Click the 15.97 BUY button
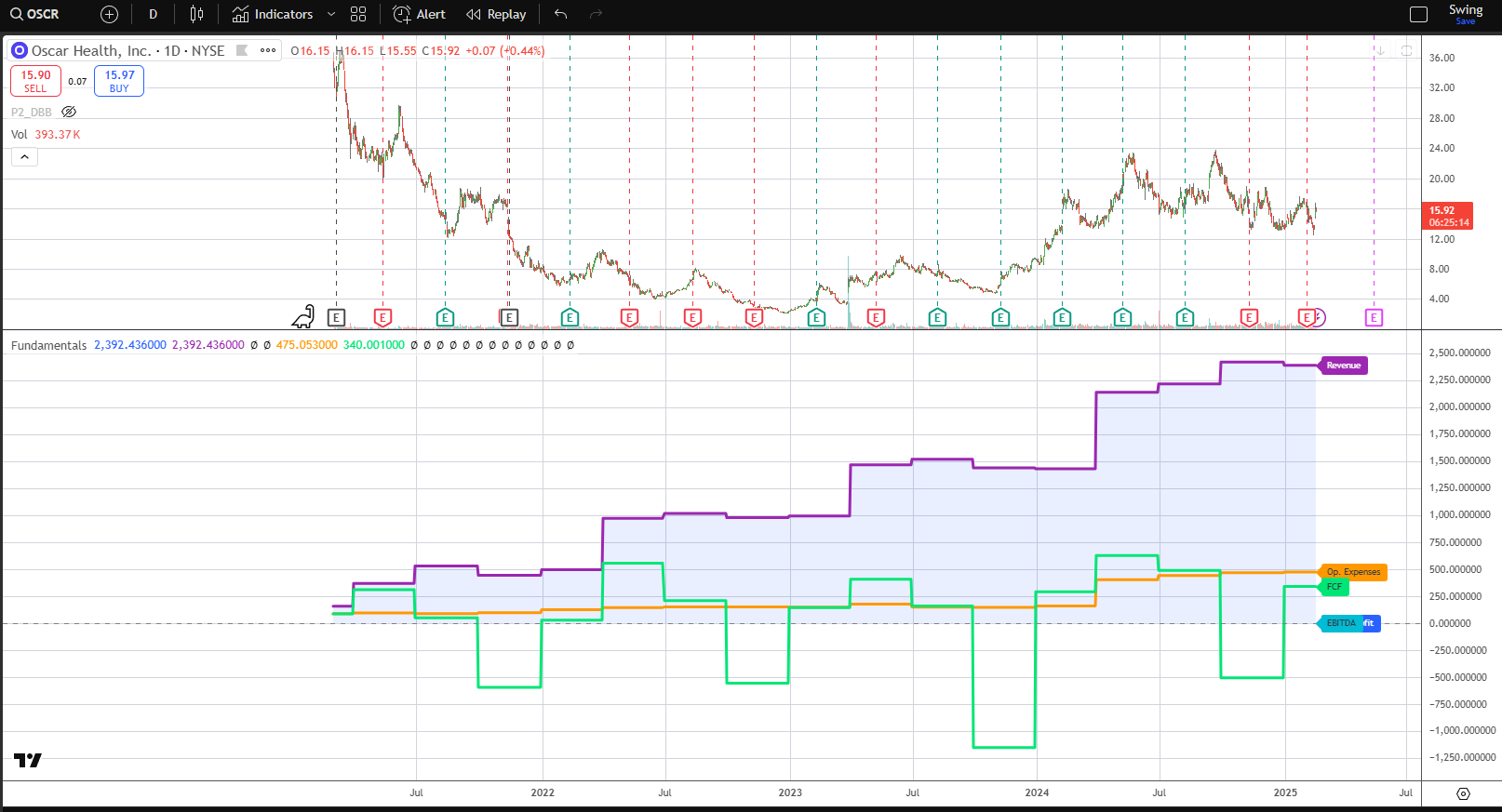 coord(119,81)
